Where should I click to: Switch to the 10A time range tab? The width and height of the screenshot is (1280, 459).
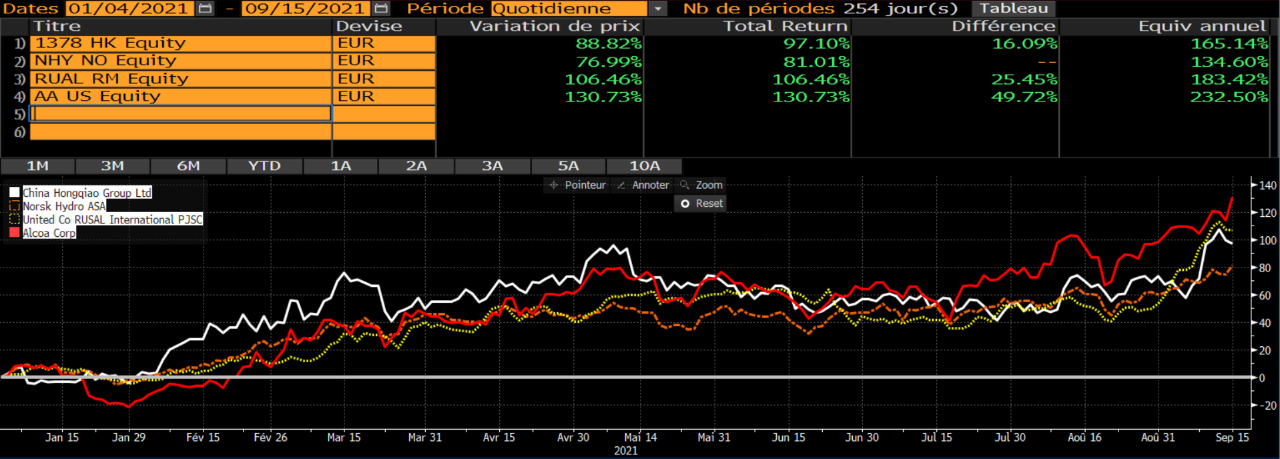[x=645, y=166]
